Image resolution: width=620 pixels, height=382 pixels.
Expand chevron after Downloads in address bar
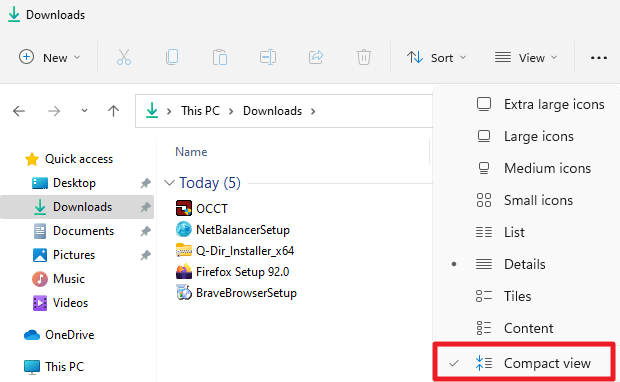[313, 112]
